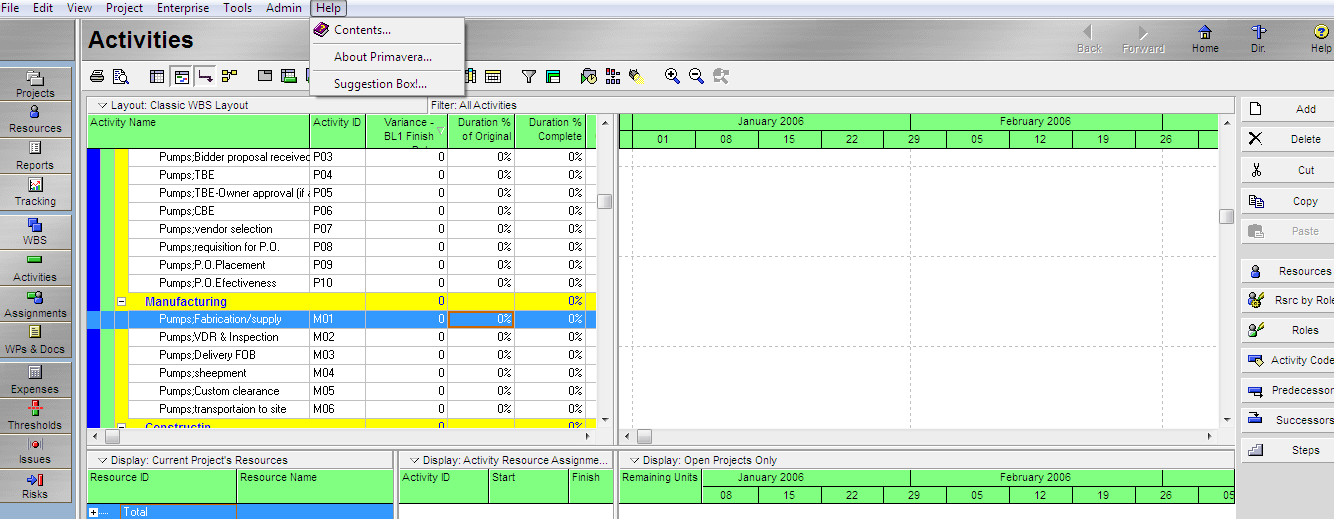Click the Zoom Out magnifier
The image size is (1334, 519).
click(696, 76)
